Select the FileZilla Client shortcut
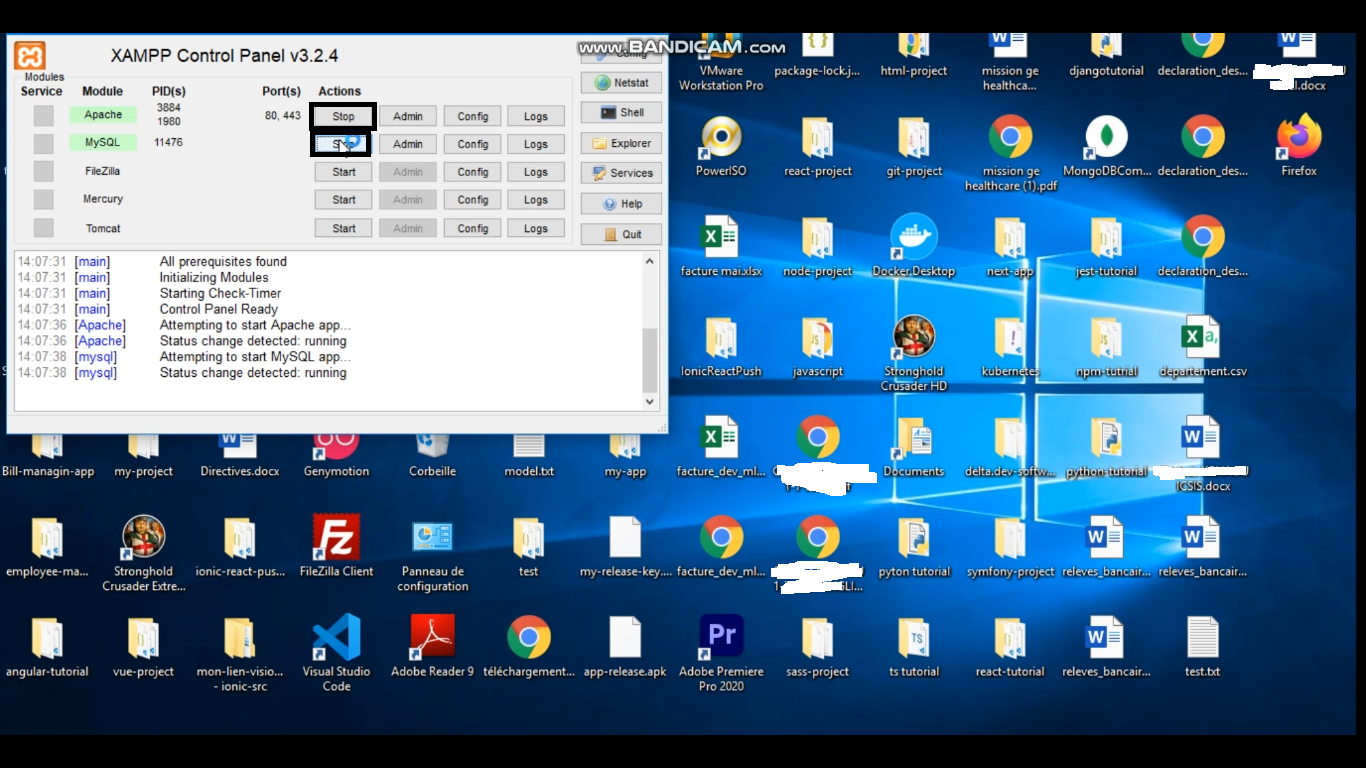Image resolution: width=1366 pixels, height=768 pixels. [336, 547]
